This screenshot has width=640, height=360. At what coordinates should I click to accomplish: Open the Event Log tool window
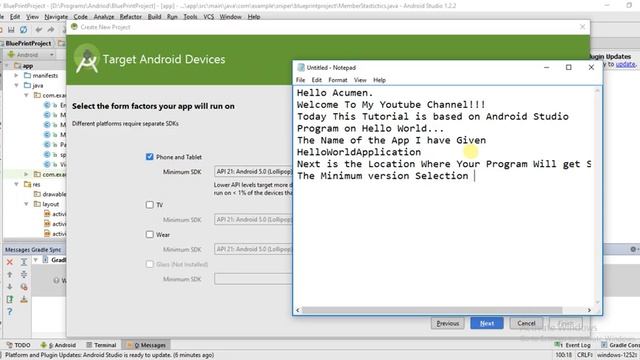coord(573,345)
